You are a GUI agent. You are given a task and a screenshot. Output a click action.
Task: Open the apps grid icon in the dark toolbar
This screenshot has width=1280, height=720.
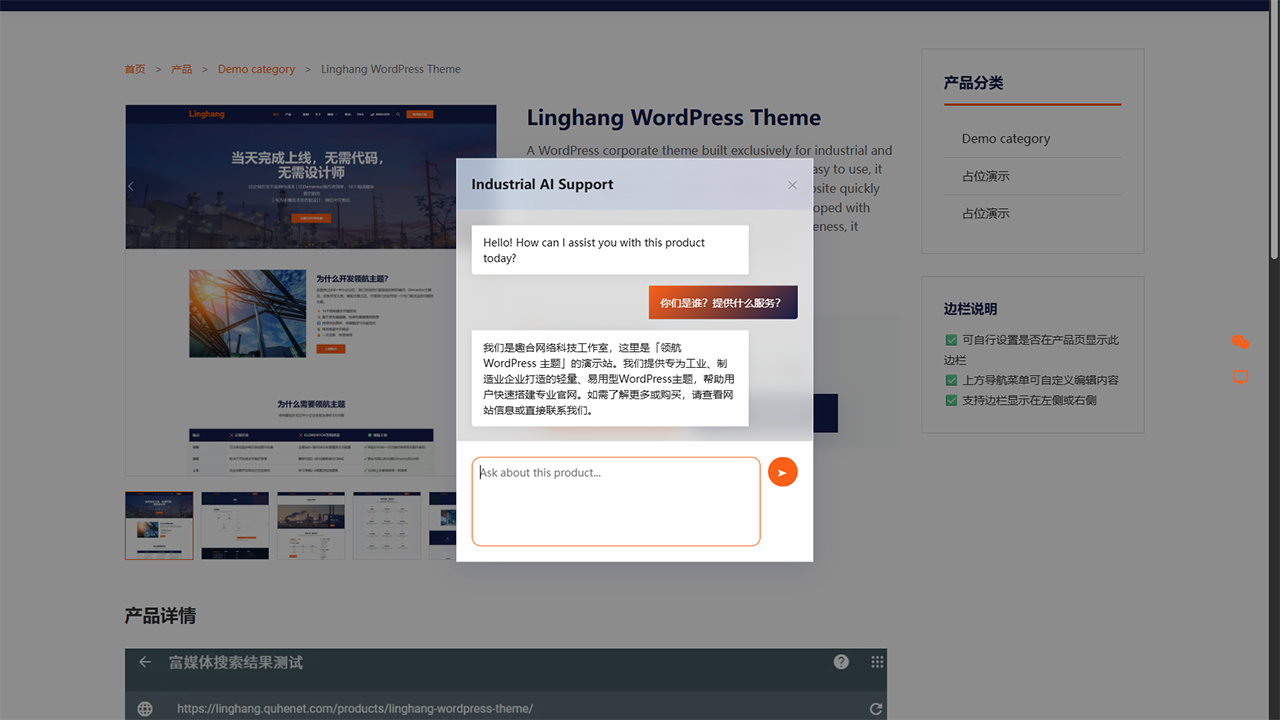point(877,662)
